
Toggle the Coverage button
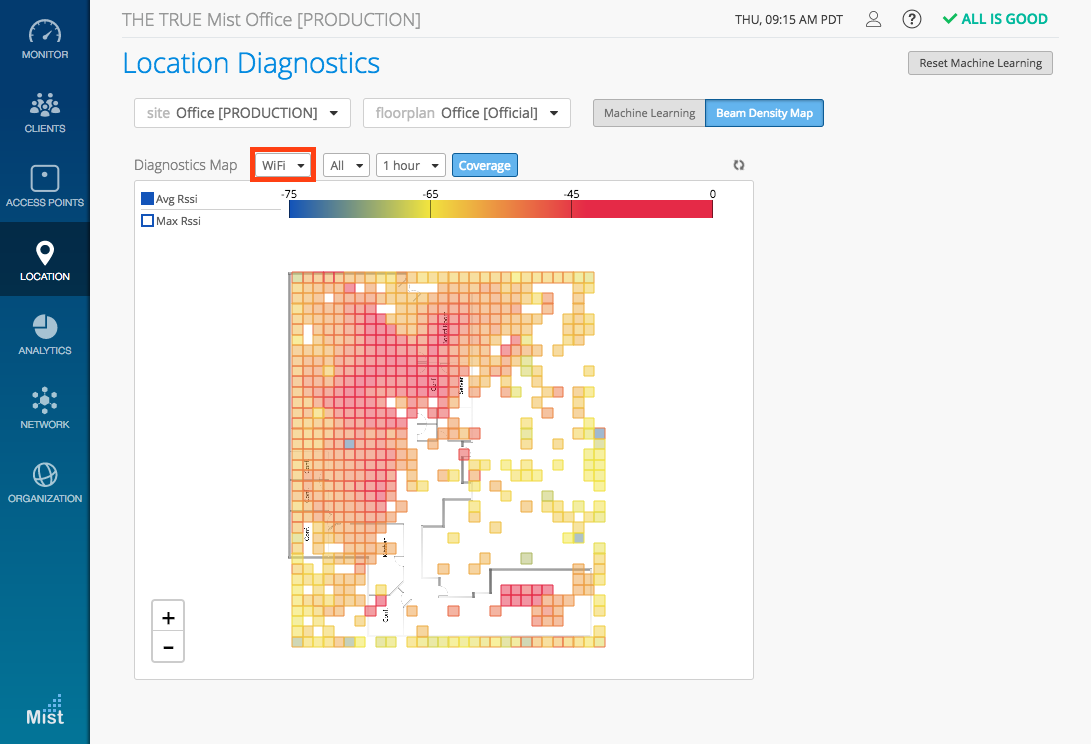click(485, 165)
